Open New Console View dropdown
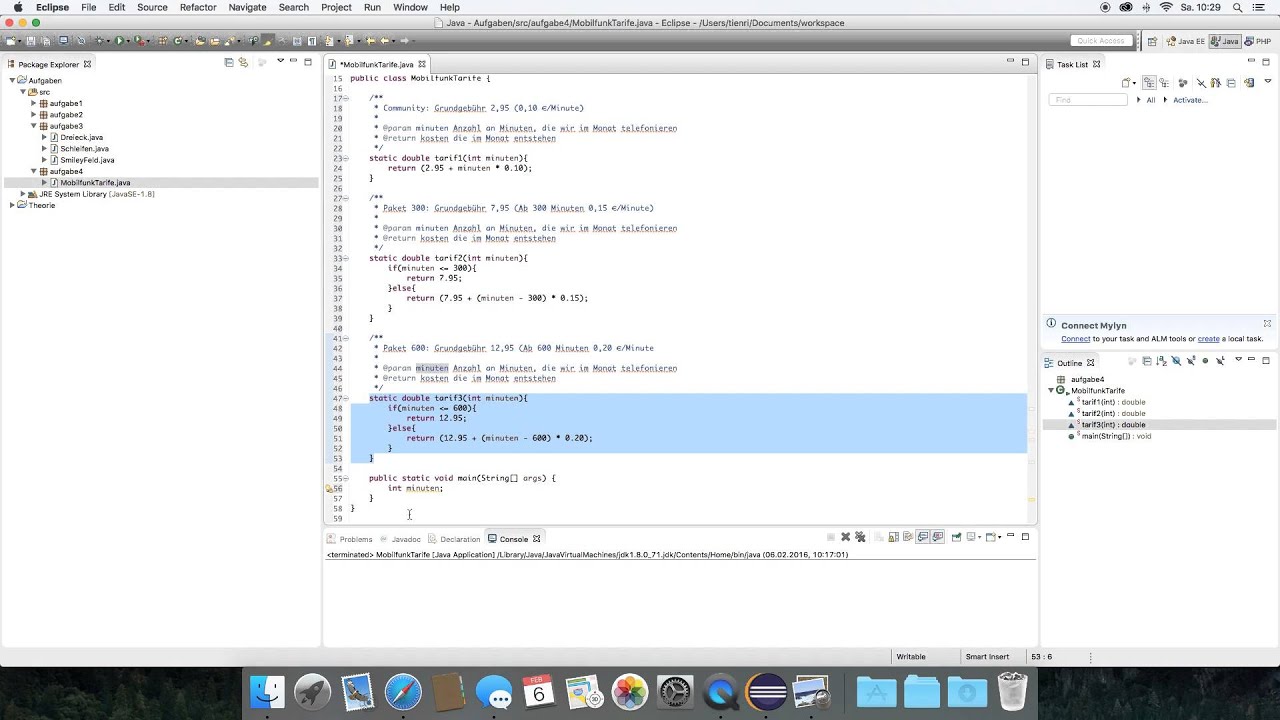The image size is (1280, 720). coord(999,537)
